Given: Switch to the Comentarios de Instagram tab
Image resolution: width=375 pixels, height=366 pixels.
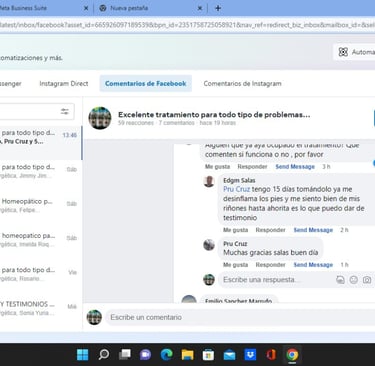Looking at the screenshot, I should (x=242, y=84).
